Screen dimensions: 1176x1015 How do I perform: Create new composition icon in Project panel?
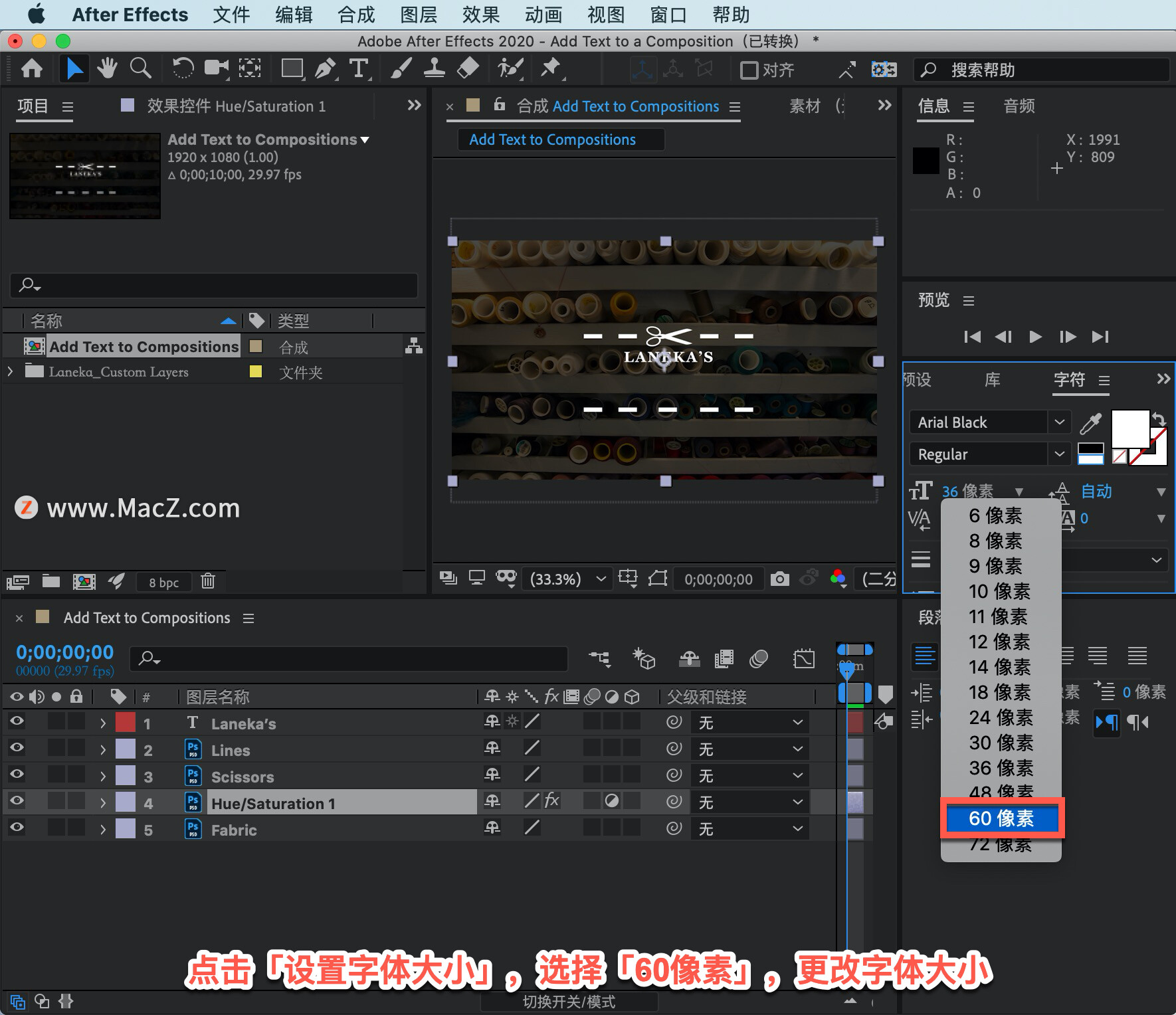tap(84, 582)
